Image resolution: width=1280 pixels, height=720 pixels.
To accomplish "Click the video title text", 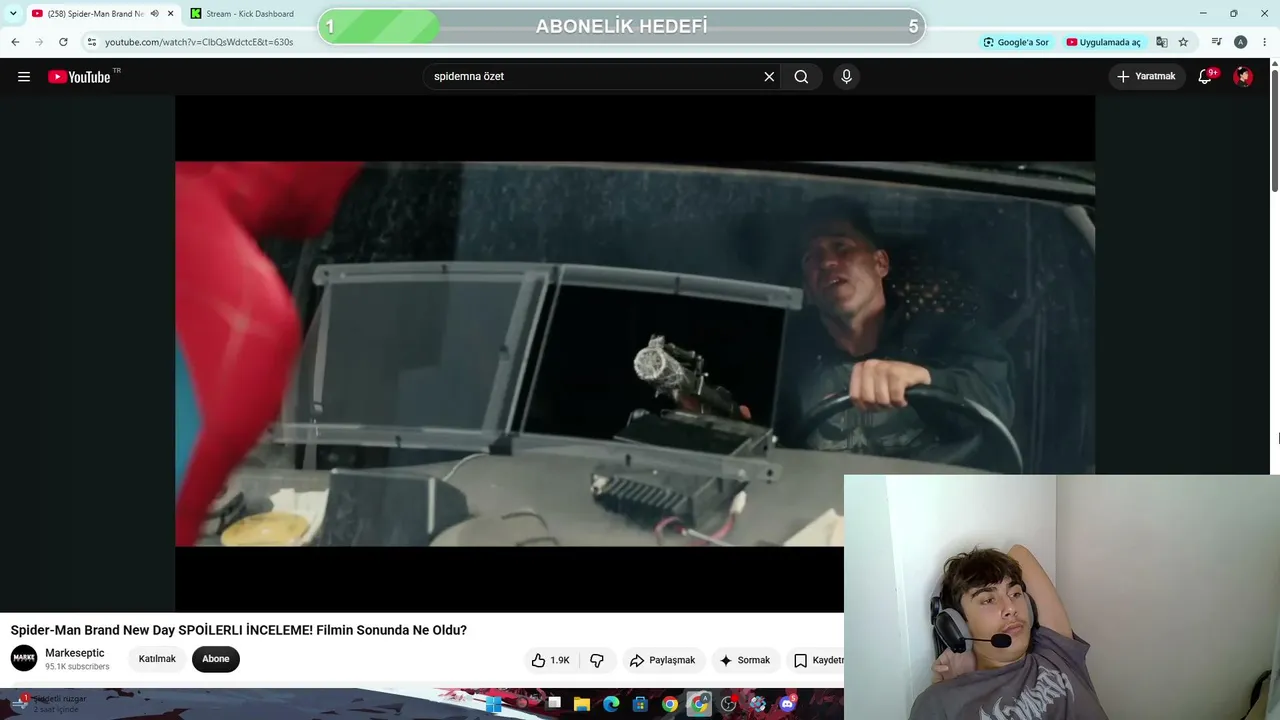I will point(239,630).
